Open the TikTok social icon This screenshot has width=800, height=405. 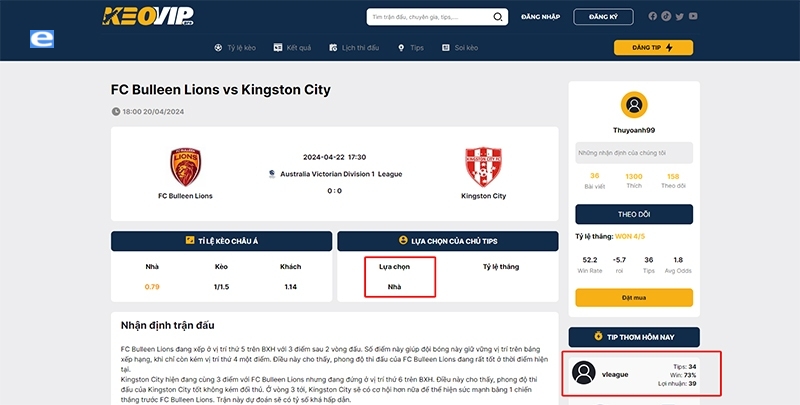coord(666,17)
